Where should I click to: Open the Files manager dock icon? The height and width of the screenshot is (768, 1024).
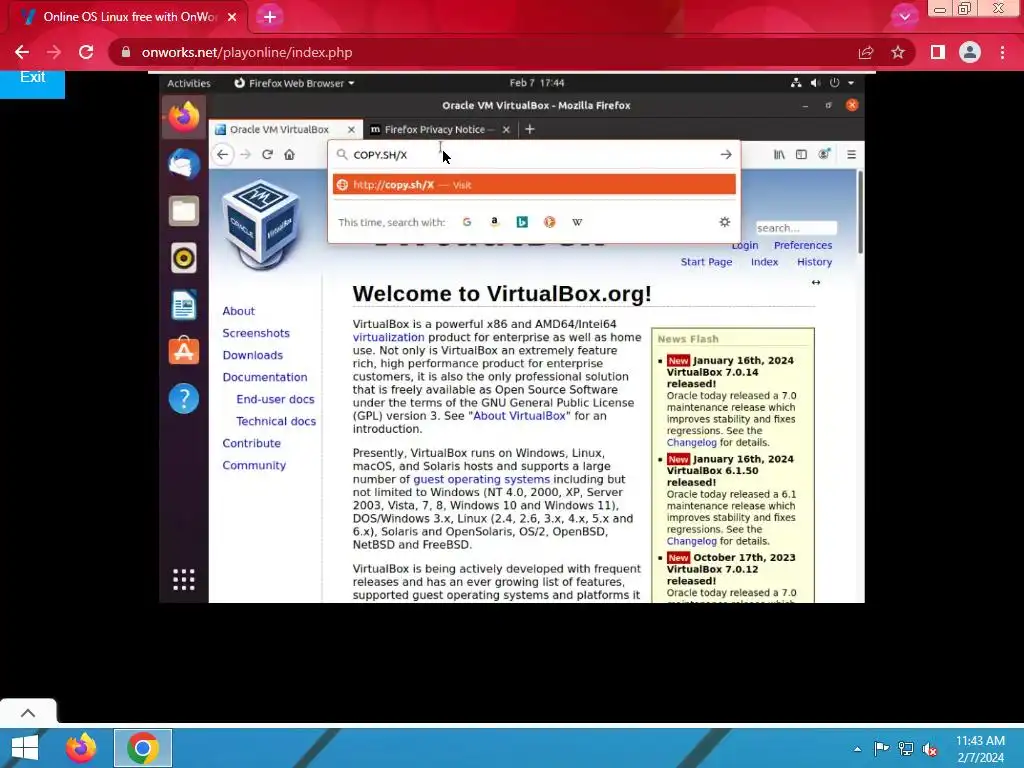tap(184, 211)
